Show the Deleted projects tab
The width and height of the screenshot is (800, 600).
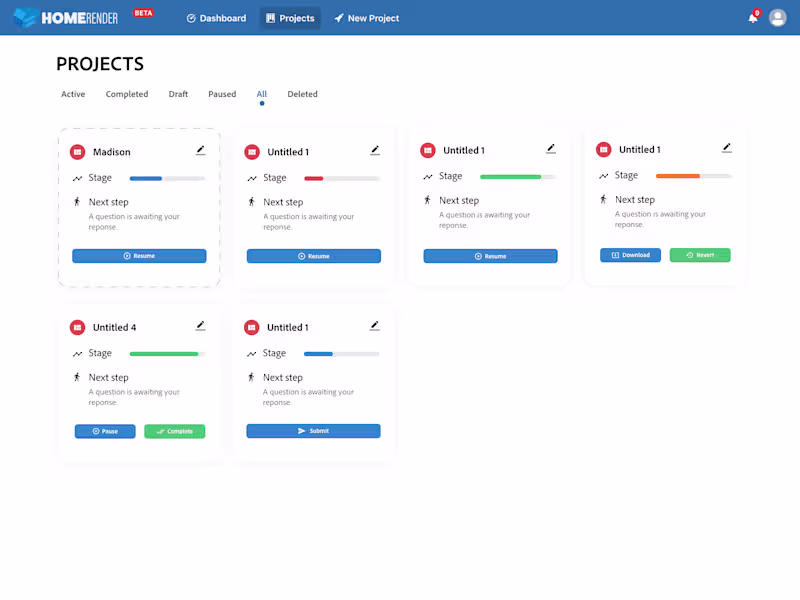click(303, 94)
